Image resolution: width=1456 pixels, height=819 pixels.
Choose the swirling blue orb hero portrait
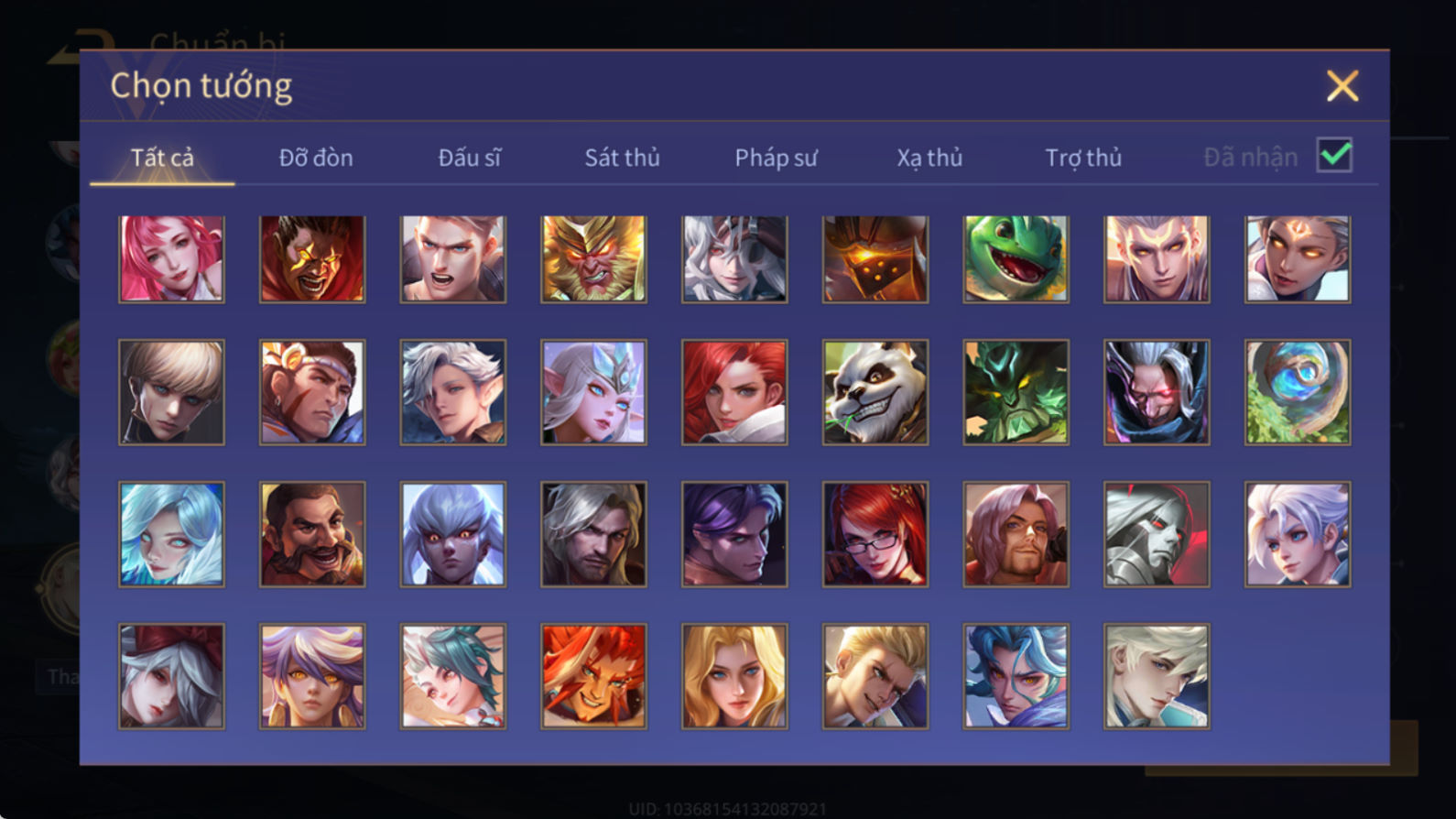[1297, 392]
